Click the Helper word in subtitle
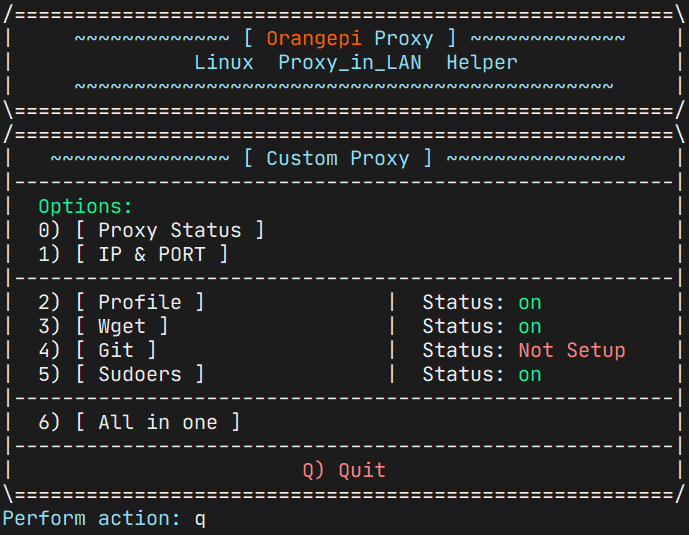Image resolution: width=689 pixels, height=535 pixels. coord(482,62)
